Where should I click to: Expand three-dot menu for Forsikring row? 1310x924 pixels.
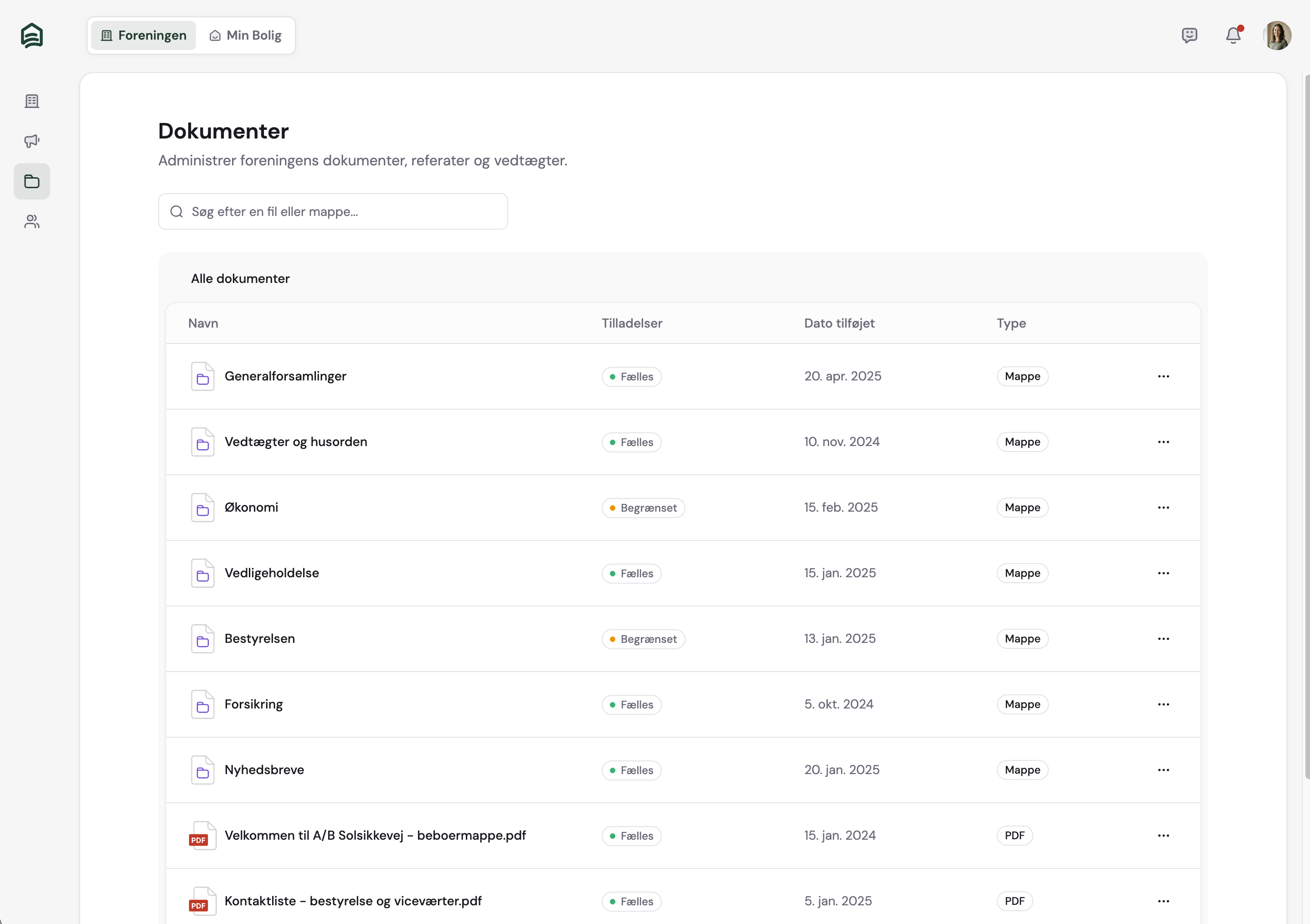[x=1163, y=704]
